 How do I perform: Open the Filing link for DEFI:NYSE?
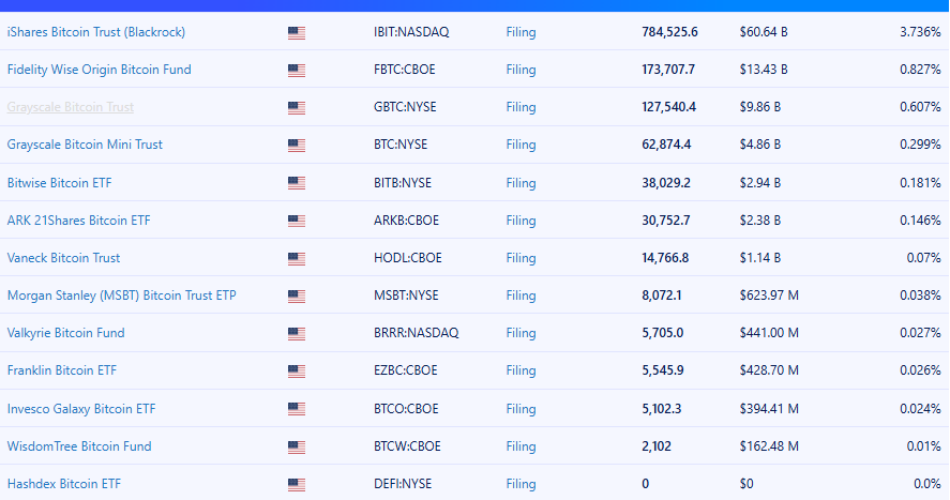point(521,484)
